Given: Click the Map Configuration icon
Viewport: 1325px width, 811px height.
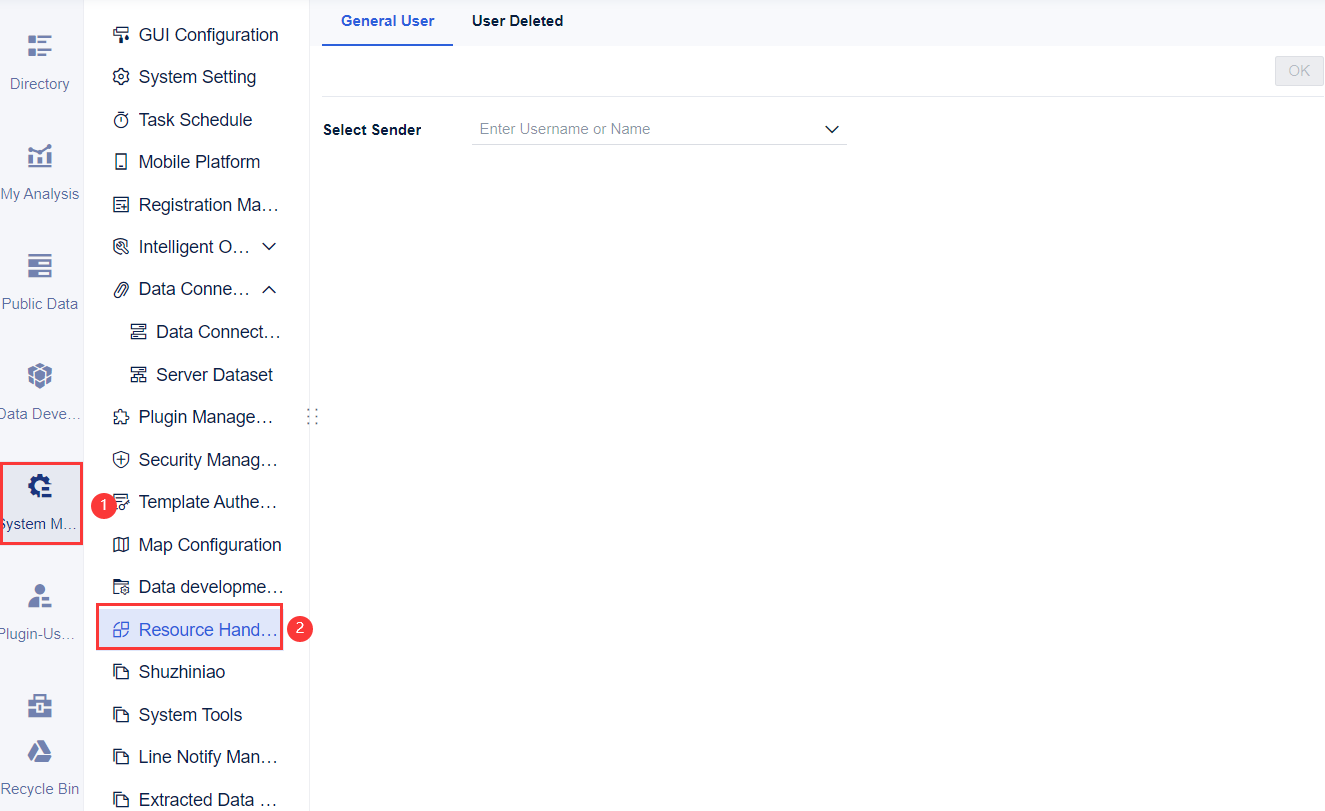Looking at the screenshot, I should [x=121, y=544].
